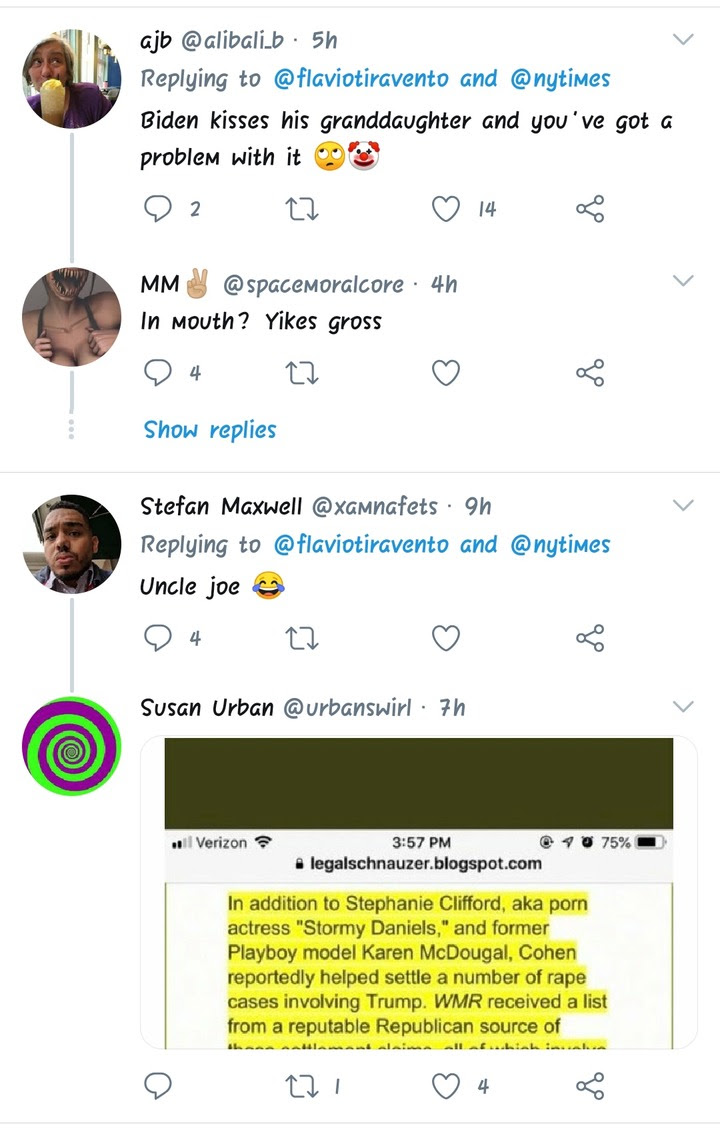Like ajb's tweet with 14 likes
720x1130 pixels.
pos(446,209)
